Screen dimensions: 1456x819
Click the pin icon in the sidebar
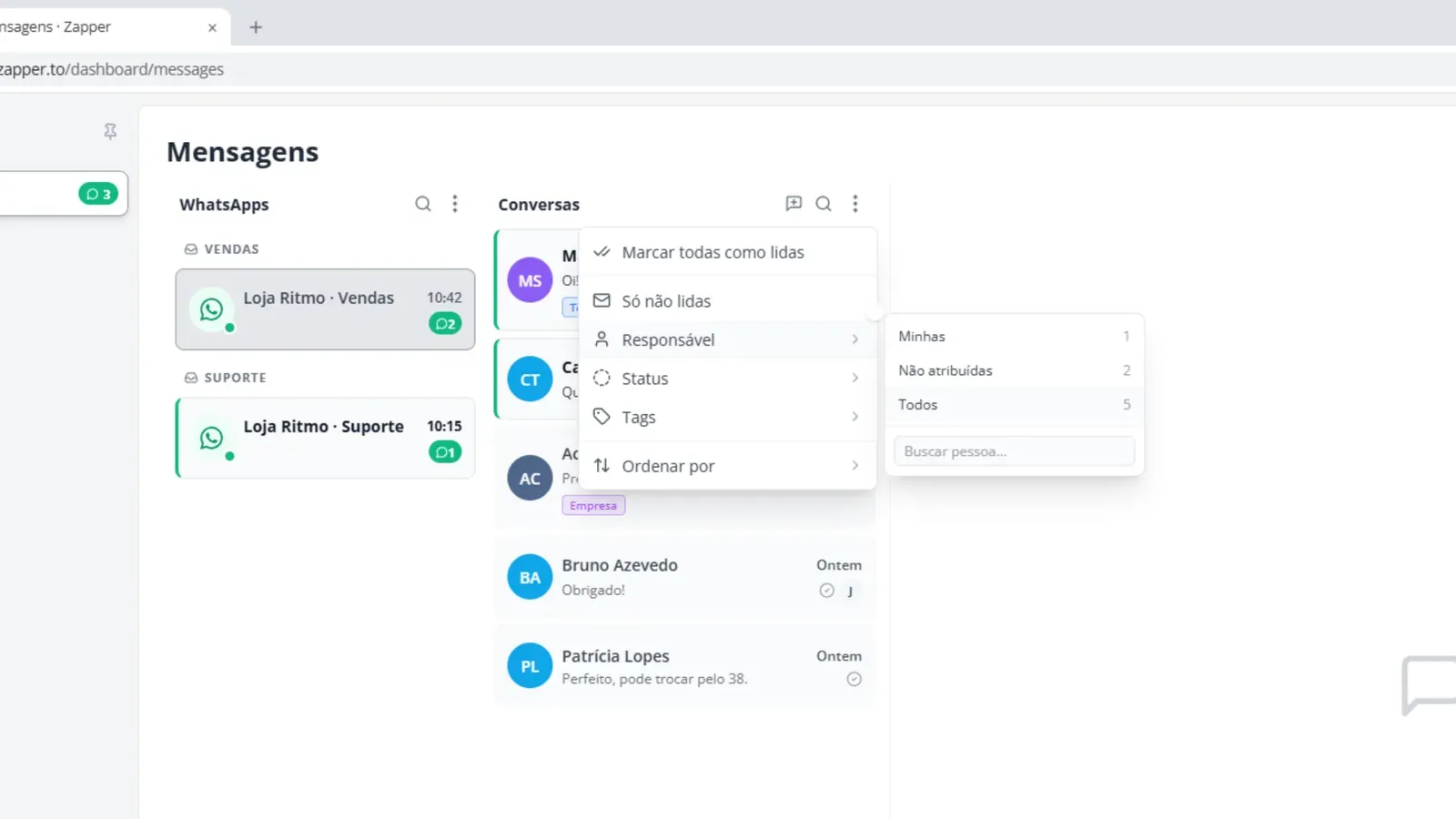tap(110, 132)
